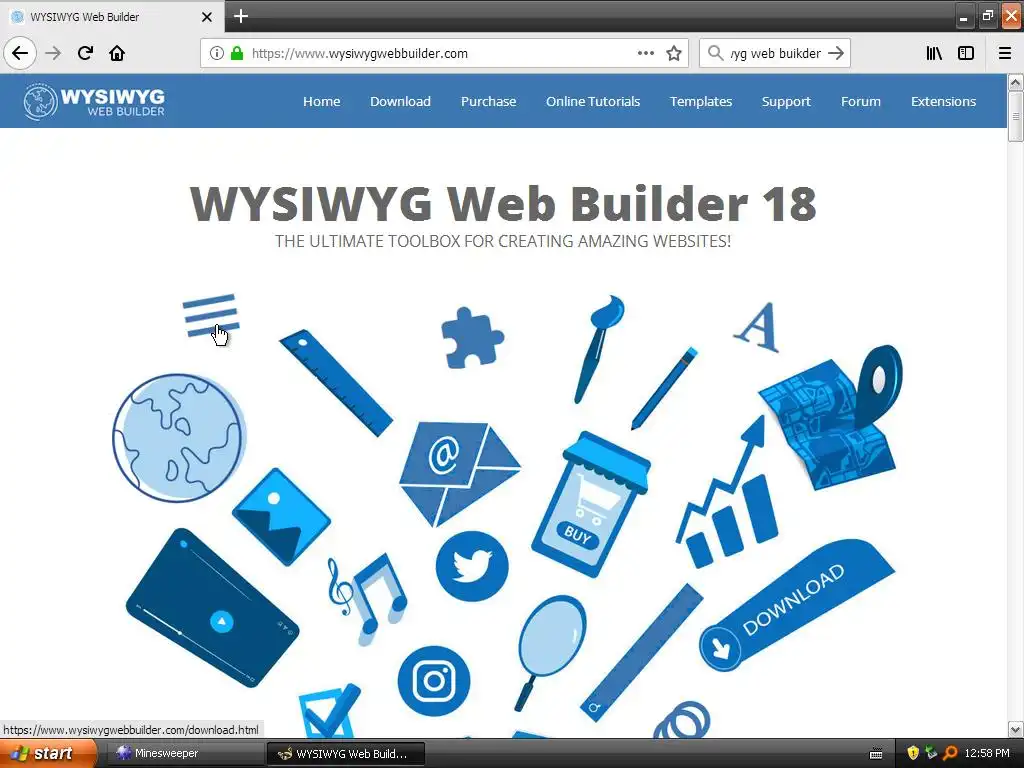Click the page scrollbar thumb
This screenshot has width=1024, height=768.
tap(1016, 116)
